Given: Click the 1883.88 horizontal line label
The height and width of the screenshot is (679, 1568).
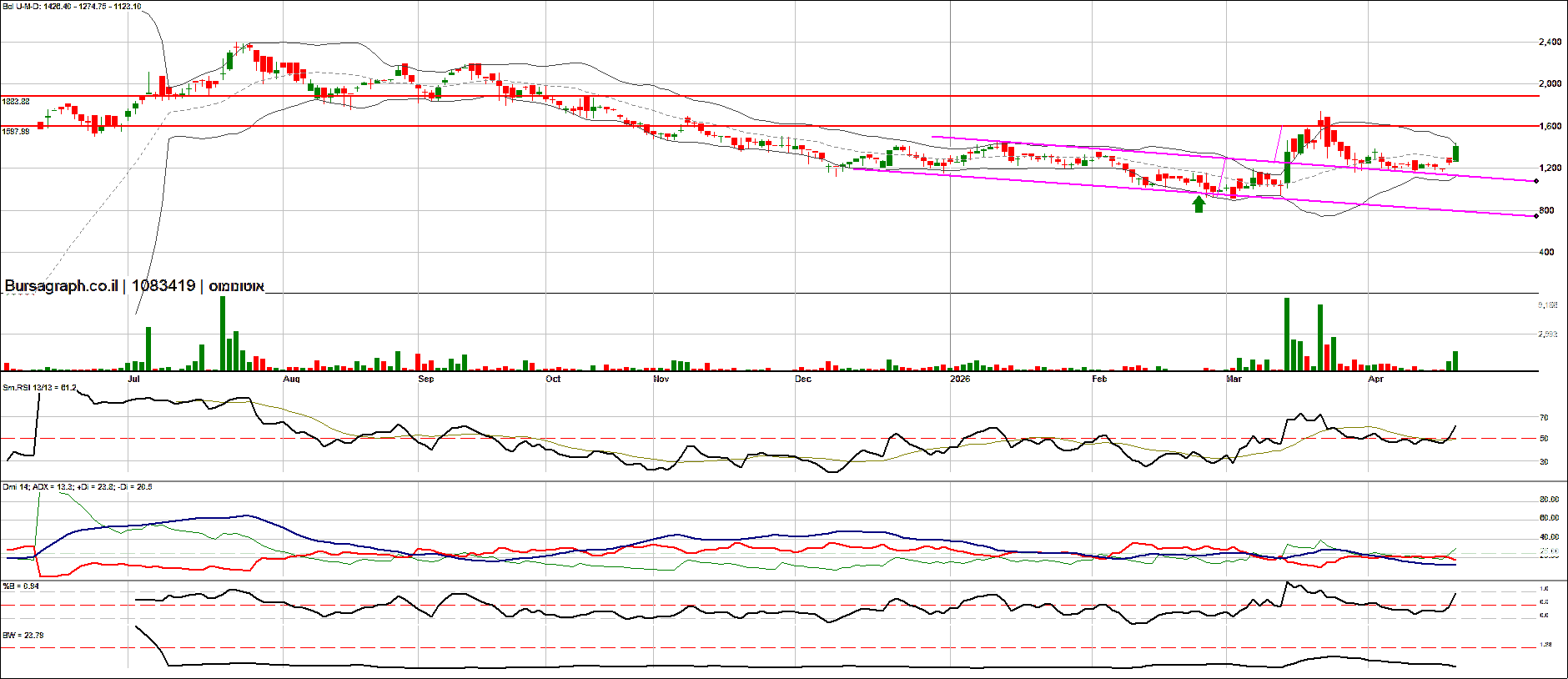Looking at the screenshot, I should tap(16, 102).
